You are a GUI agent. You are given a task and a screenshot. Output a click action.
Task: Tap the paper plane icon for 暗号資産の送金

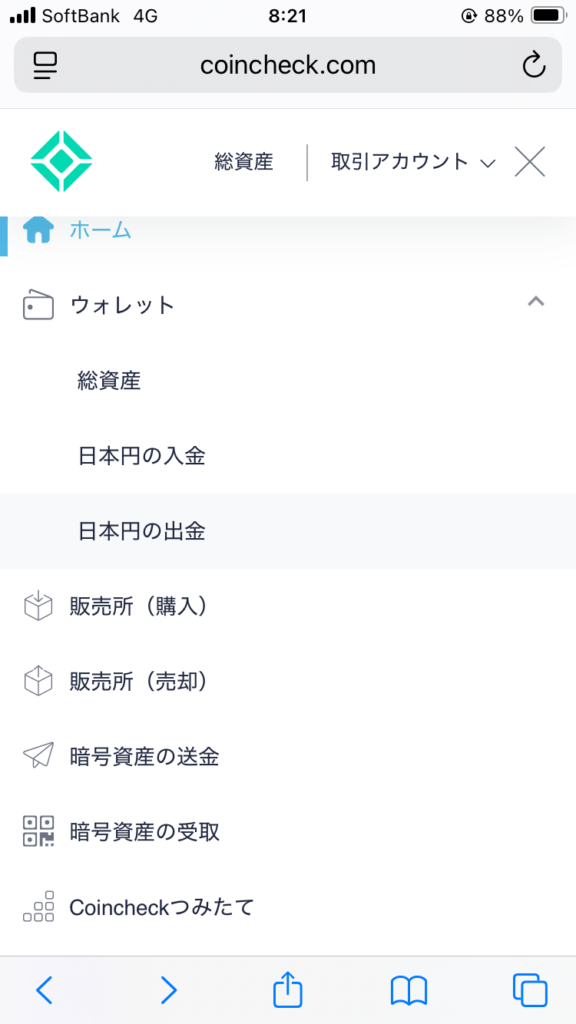tap(38, 756)
